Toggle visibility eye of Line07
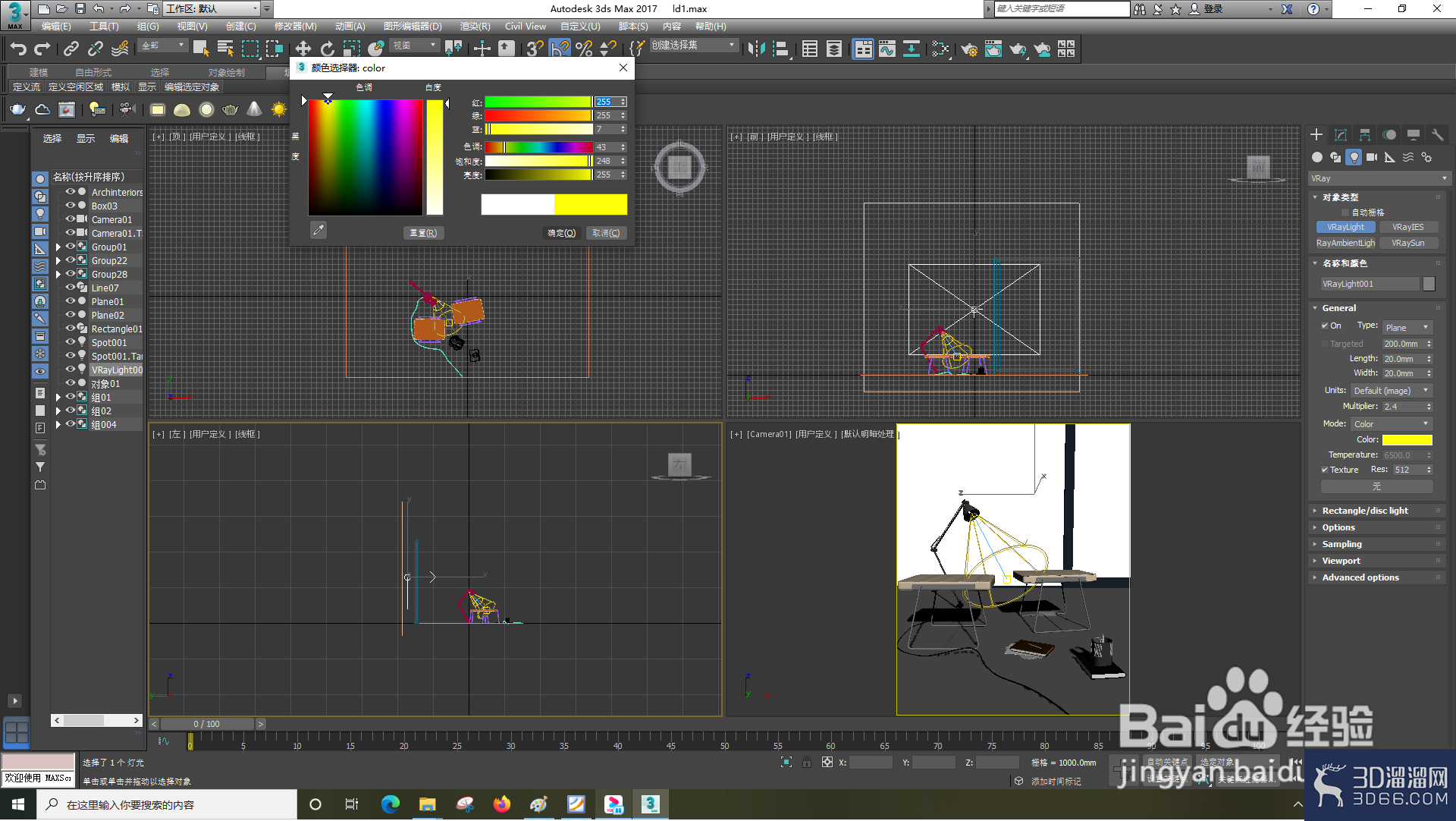This screenshot has width=1456, height=821. 71,288
